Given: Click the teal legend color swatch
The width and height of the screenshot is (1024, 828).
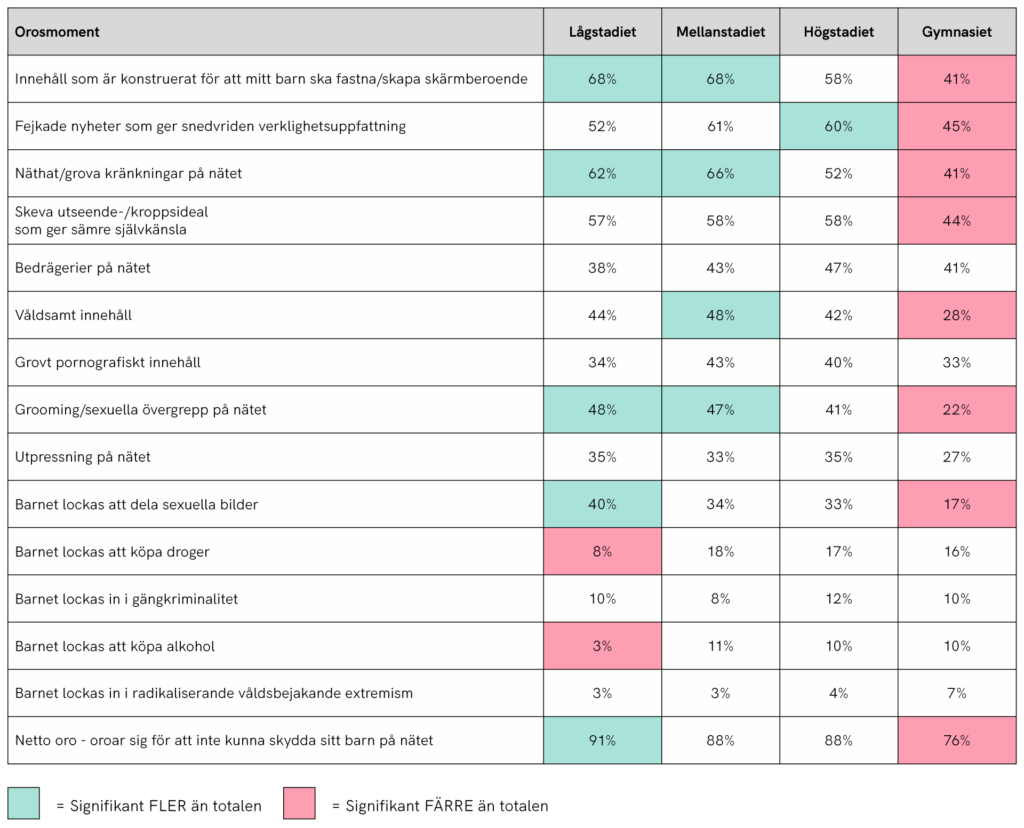Looking at the screenshot, I should pos(24,803).
